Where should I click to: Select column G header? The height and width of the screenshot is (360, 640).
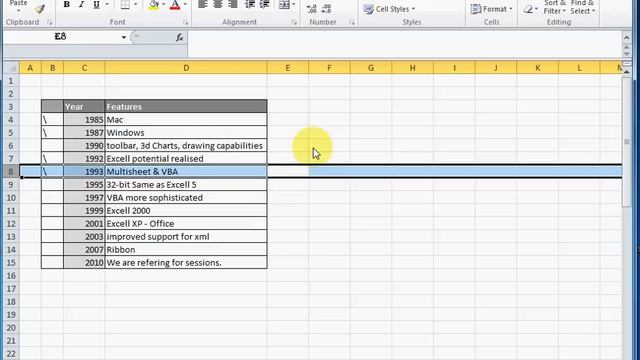point(371,68)
